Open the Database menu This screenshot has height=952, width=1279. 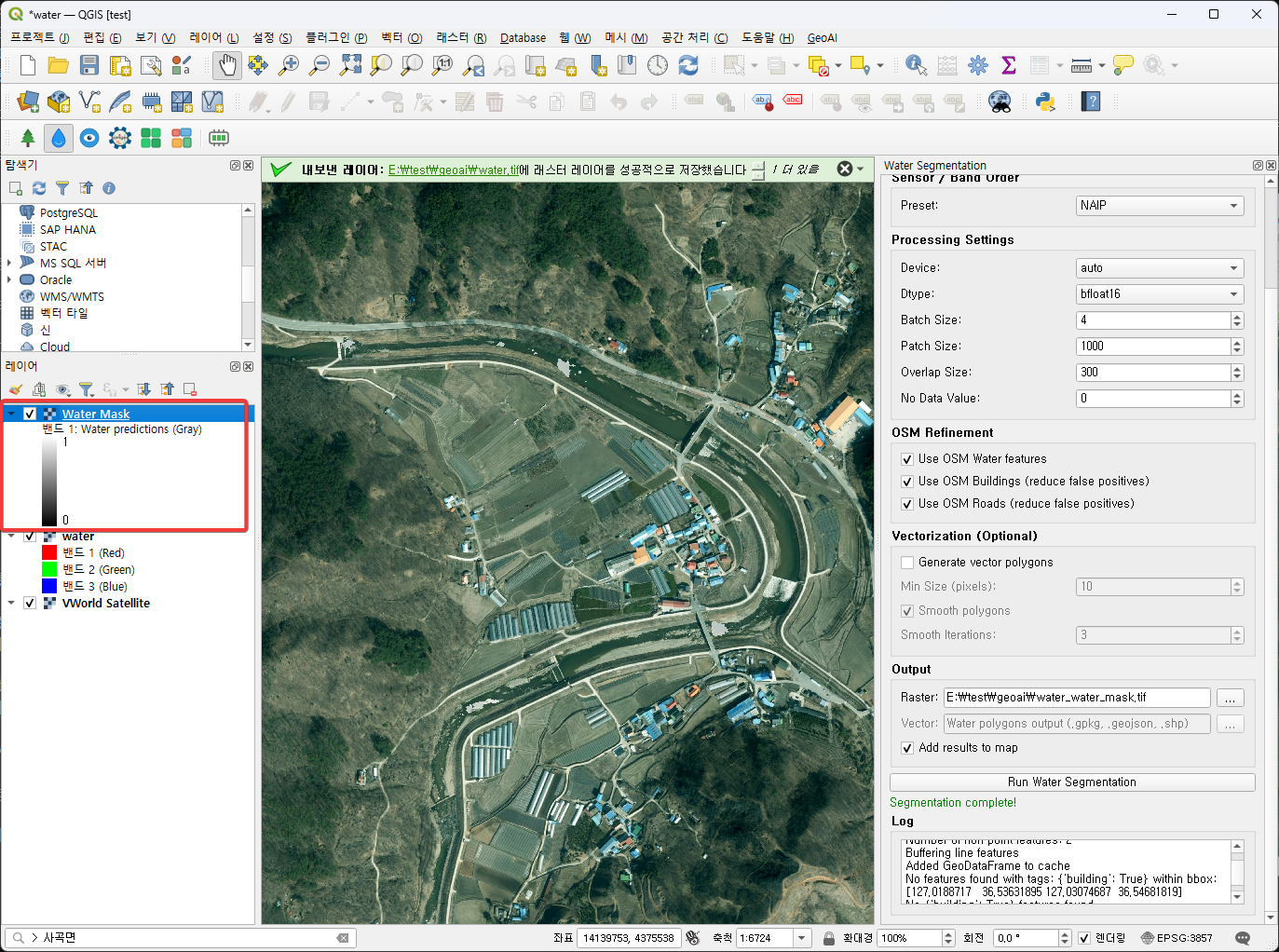point(523,38)
